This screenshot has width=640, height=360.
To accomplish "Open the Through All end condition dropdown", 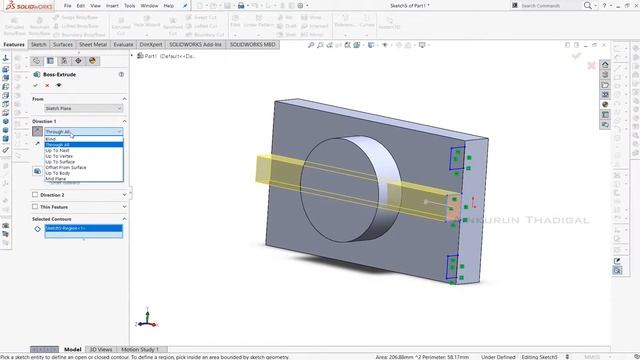I will (x=84, y=131).
